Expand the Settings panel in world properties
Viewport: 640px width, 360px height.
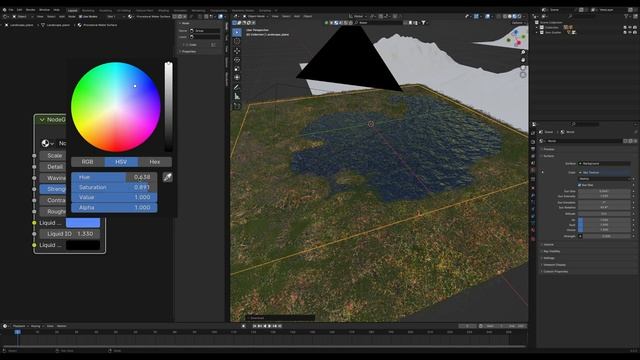tap(549, 258)
